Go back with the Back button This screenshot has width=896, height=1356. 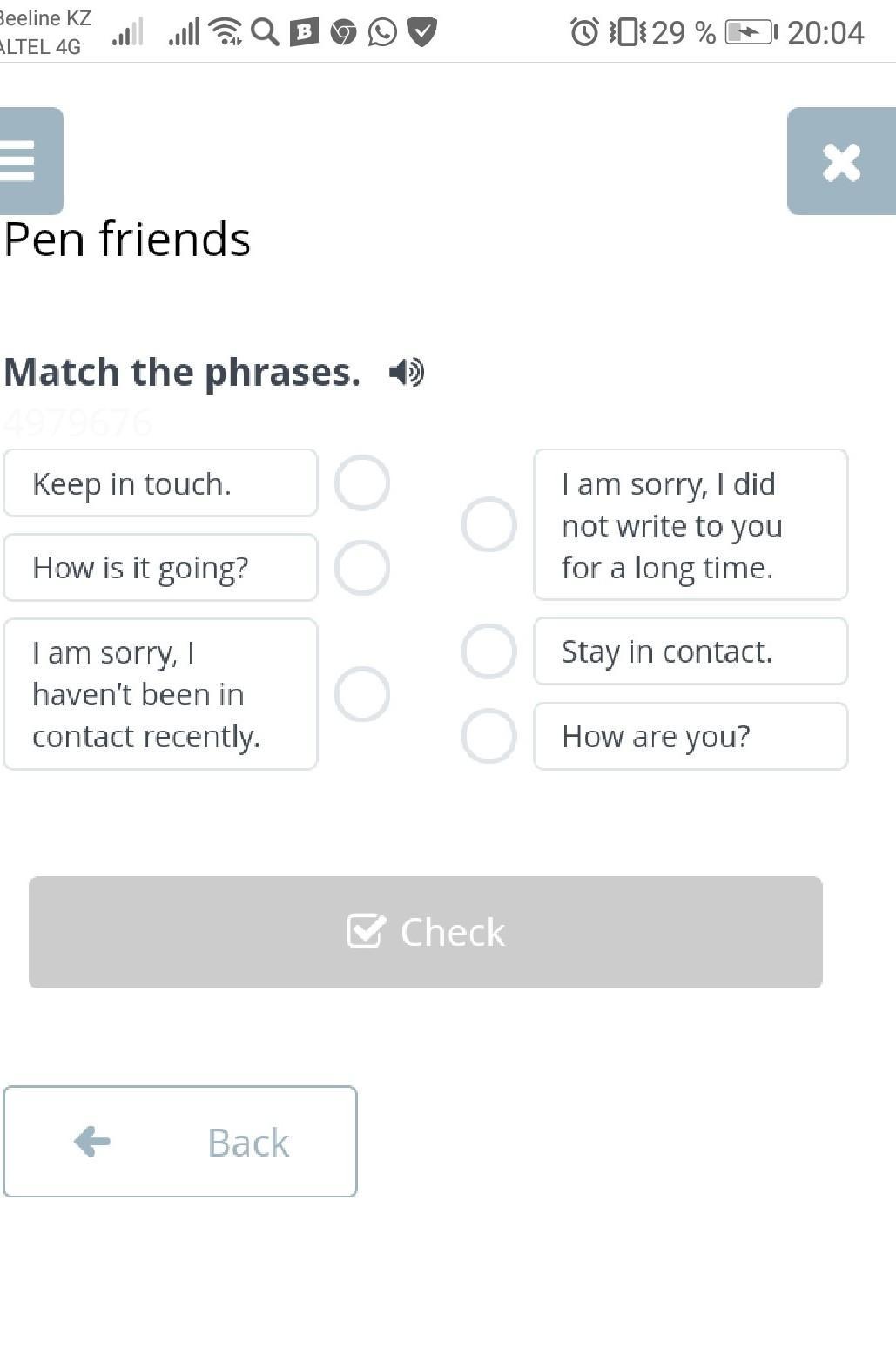[x=180, y=1141]
